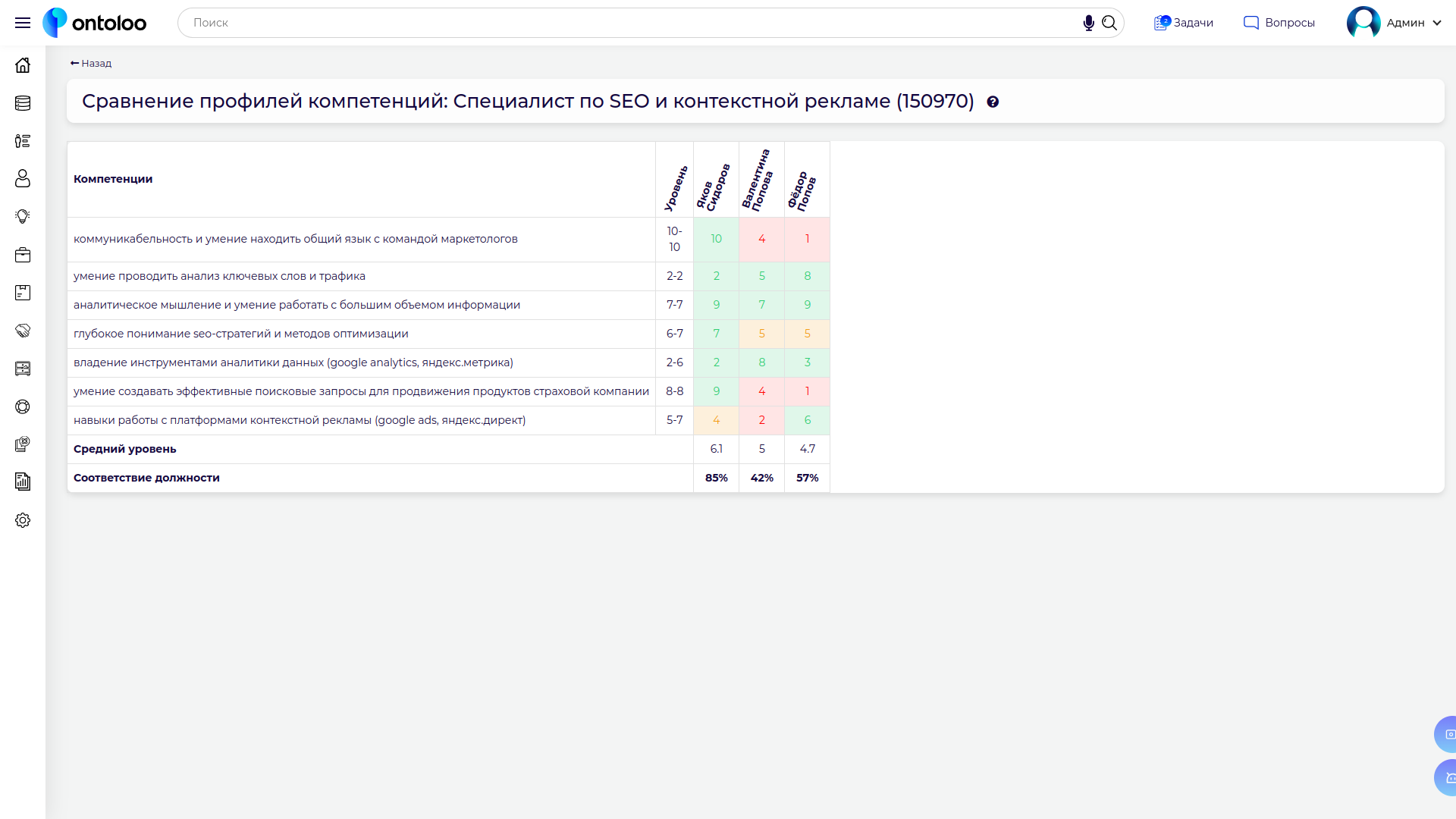
Task: Go to the home page icon
Action: 23,65
